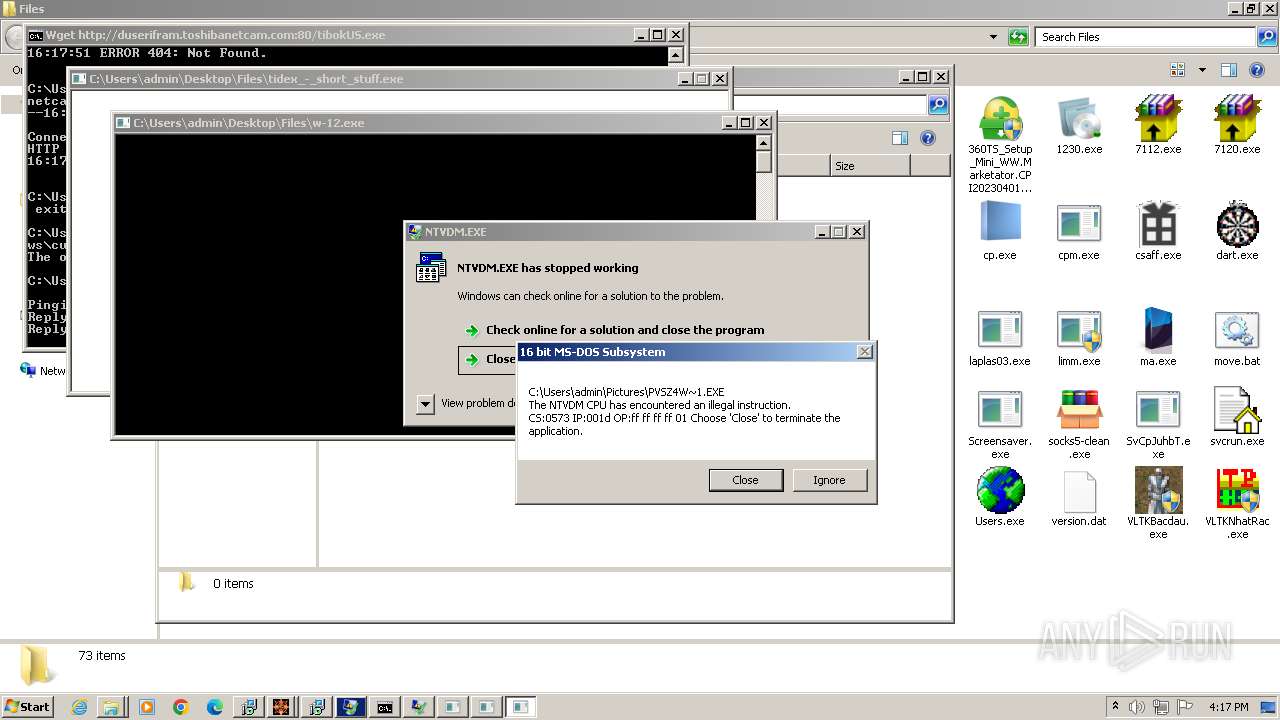Toggle preview pane in inner Explorer window
The image size is (1280, 720).
(x=900, y=138)
